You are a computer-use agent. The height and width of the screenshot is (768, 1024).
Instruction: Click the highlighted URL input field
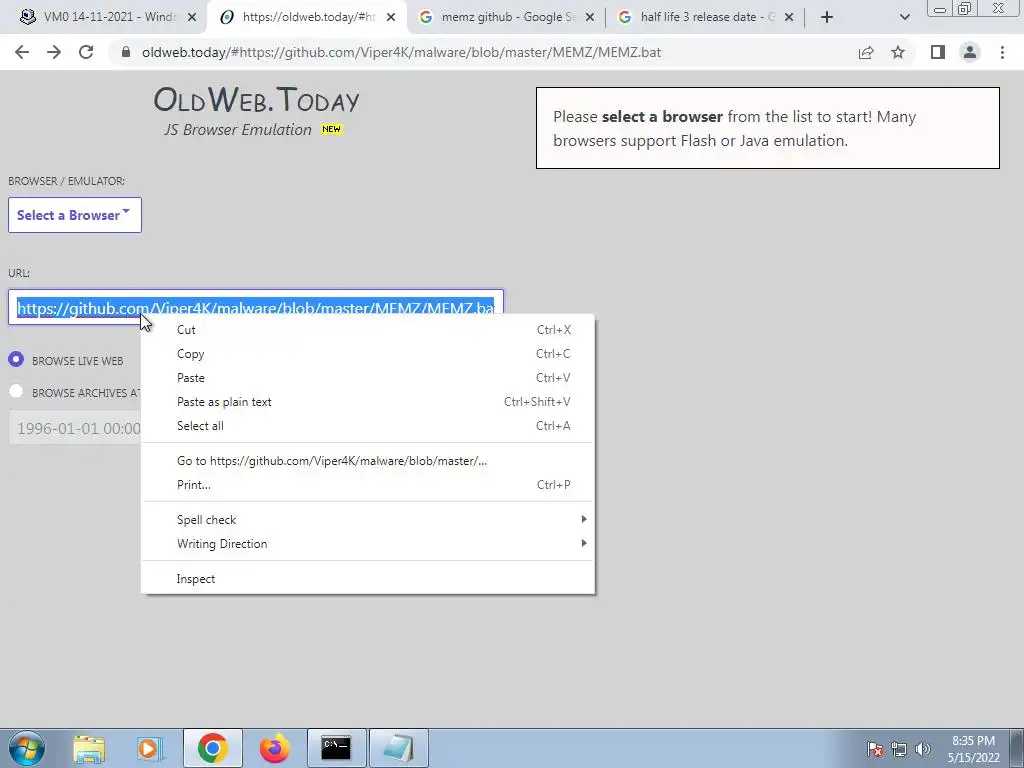(255, 307)
